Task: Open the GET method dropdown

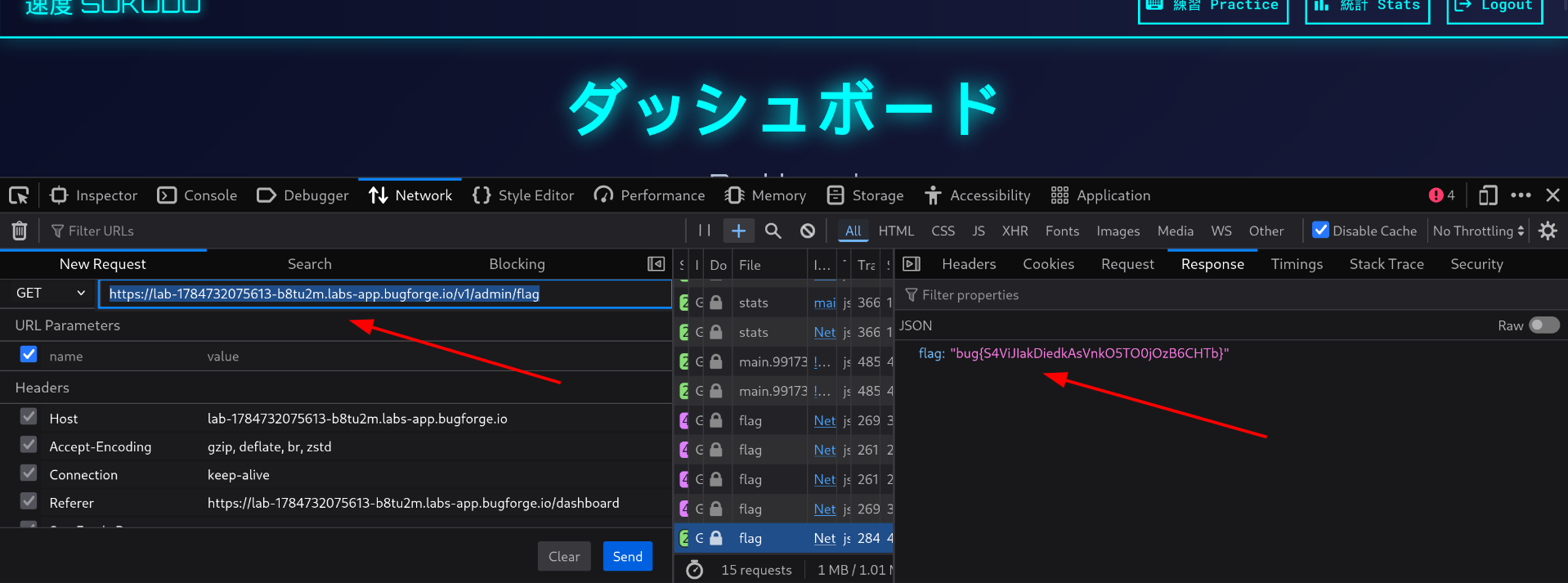Action: (49, 293)
